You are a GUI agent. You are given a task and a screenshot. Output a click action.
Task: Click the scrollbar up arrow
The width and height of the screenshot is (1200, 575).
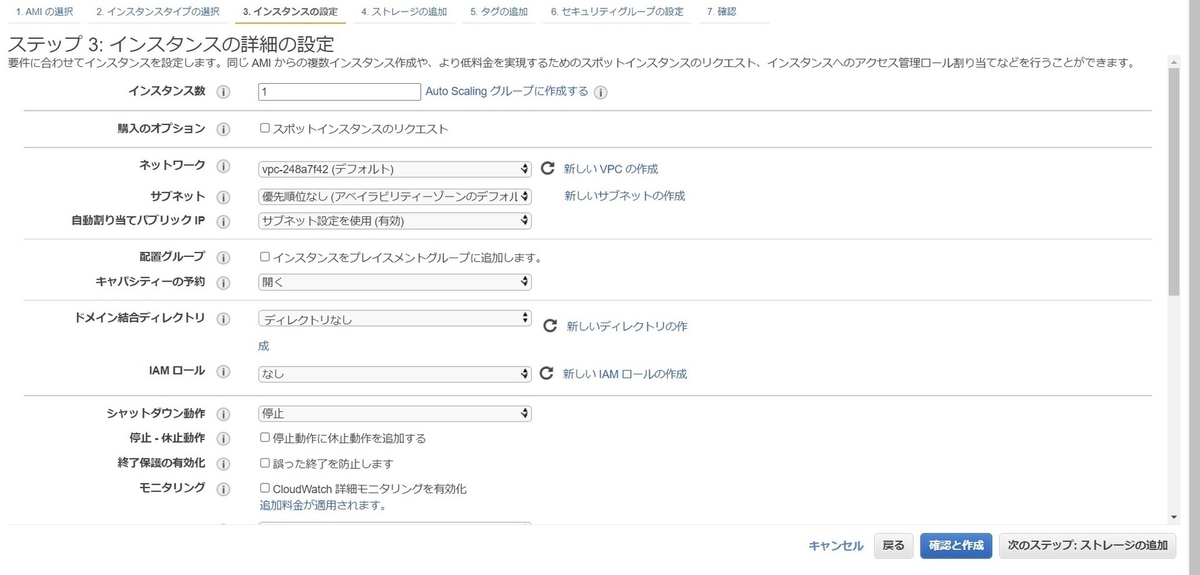click(x=1174, y=62)
